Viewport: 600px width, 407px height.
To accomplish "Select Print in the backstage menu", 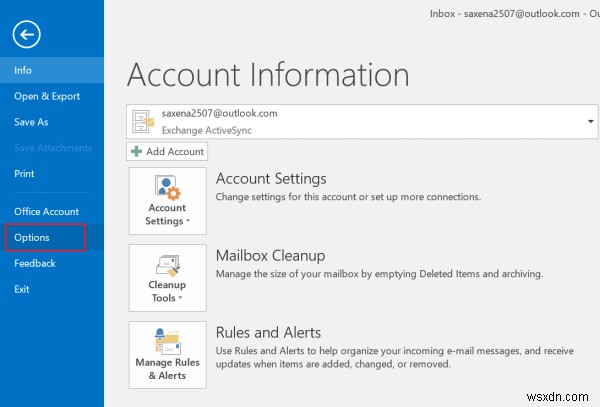I will click(24, 173).
